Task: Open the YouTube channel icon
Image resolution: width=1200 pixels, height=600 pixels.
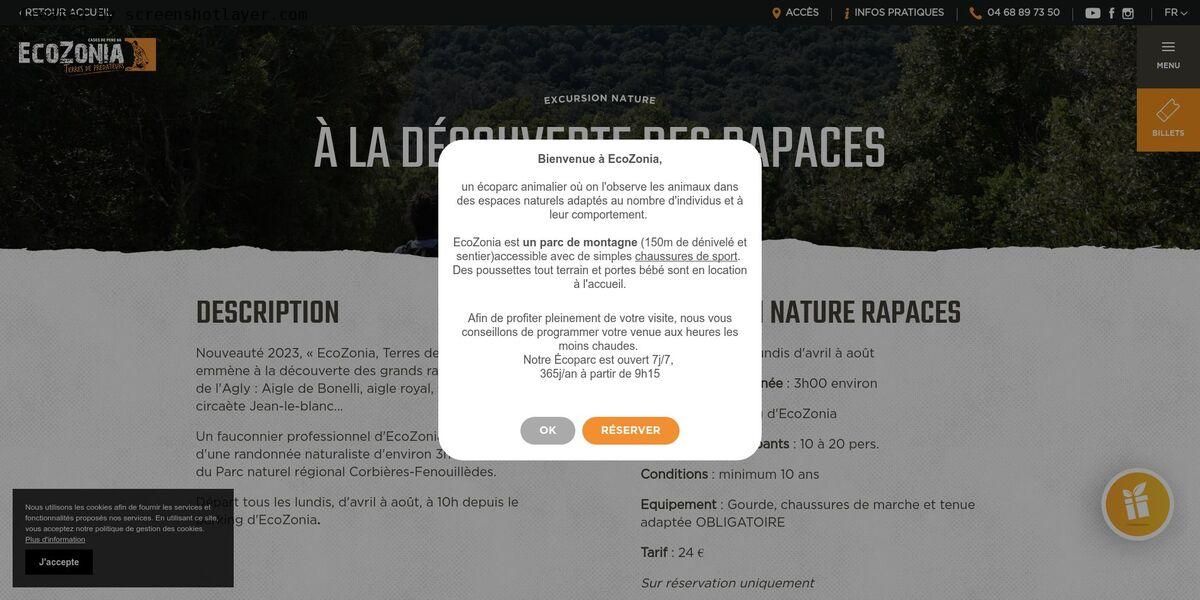Action: (x=1093, y=13)
